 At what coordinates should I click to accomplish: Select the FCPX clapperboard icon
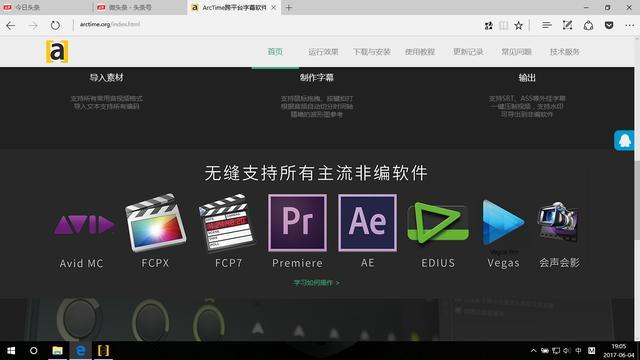156,223
